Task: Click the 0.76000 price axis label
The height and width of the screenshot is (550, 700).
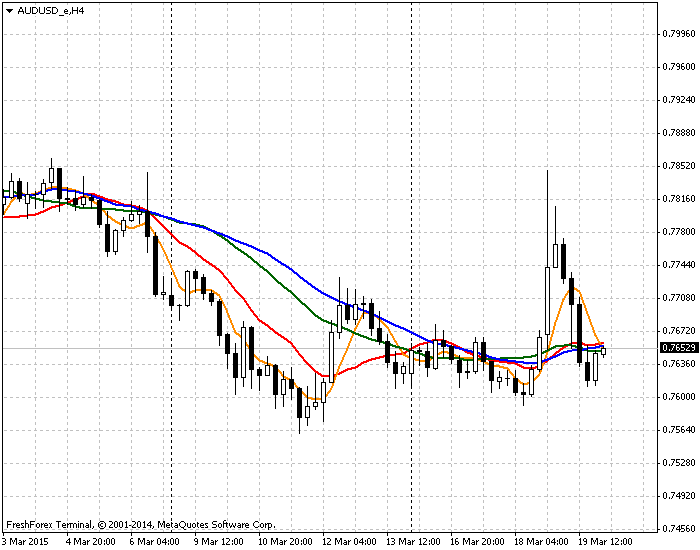Action: click(x=679, y=397)
